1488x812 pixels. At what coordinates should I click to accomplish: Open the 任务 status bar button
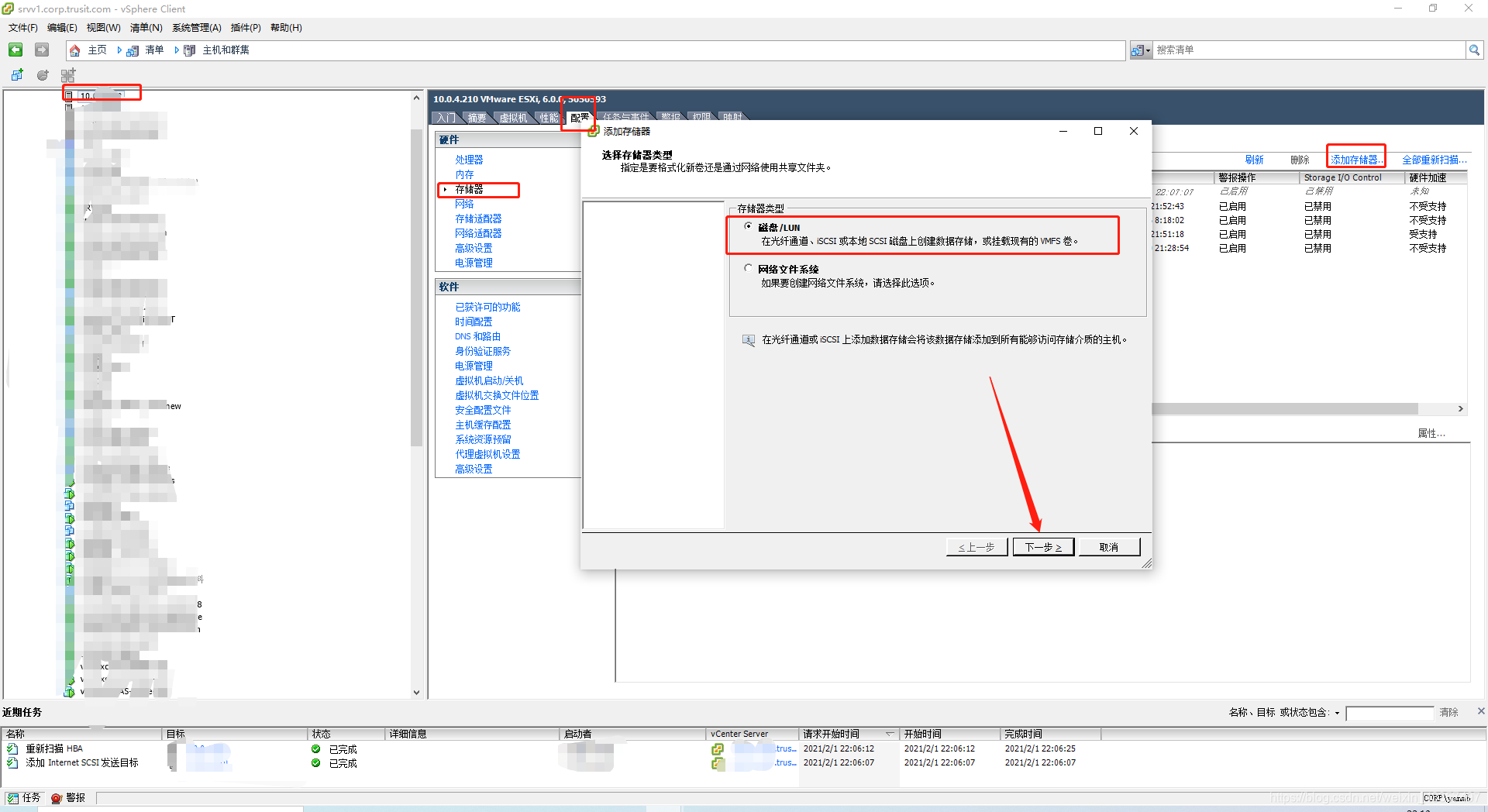23,797
